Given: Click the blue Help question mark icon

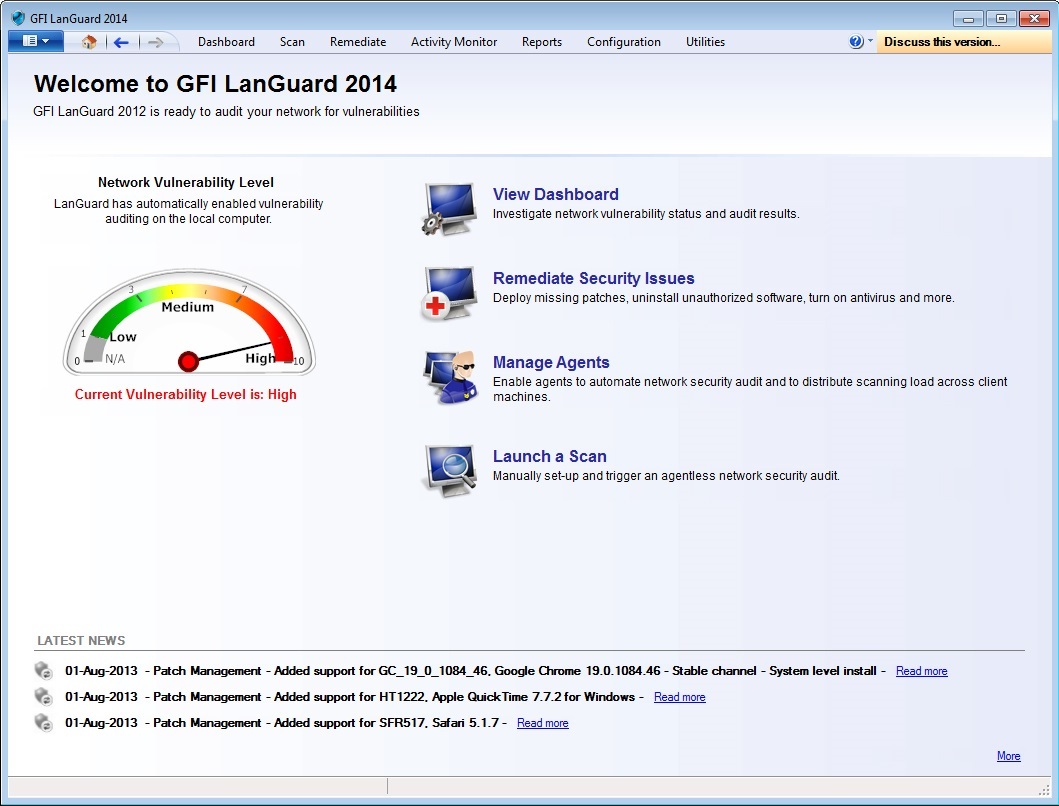Looking at the screenshot, I should point(856,42).
